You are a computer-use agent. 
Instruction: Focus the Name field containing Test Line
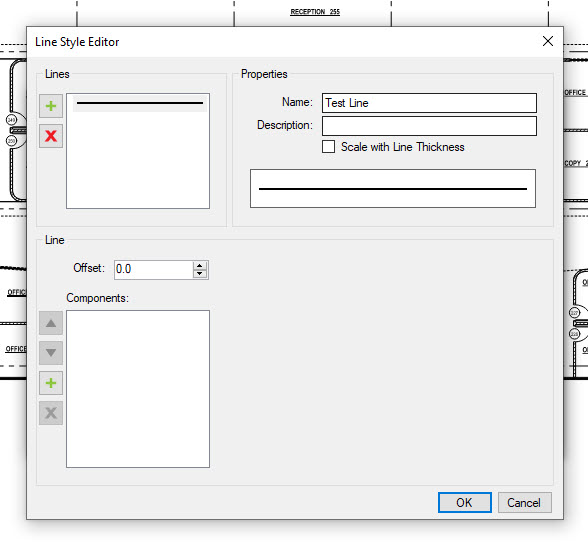(429, 103)
